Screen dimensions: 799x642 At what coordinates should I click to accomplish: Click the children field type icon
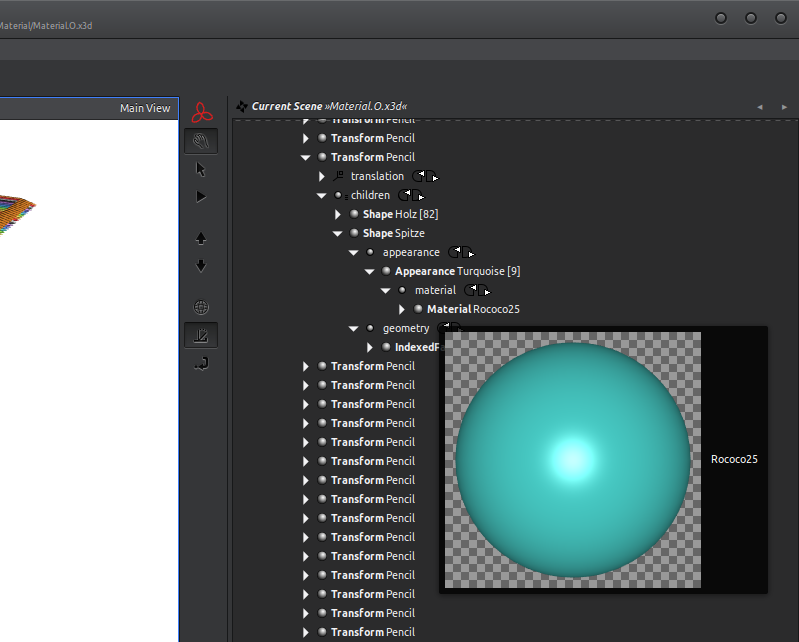tap(340, 195)
